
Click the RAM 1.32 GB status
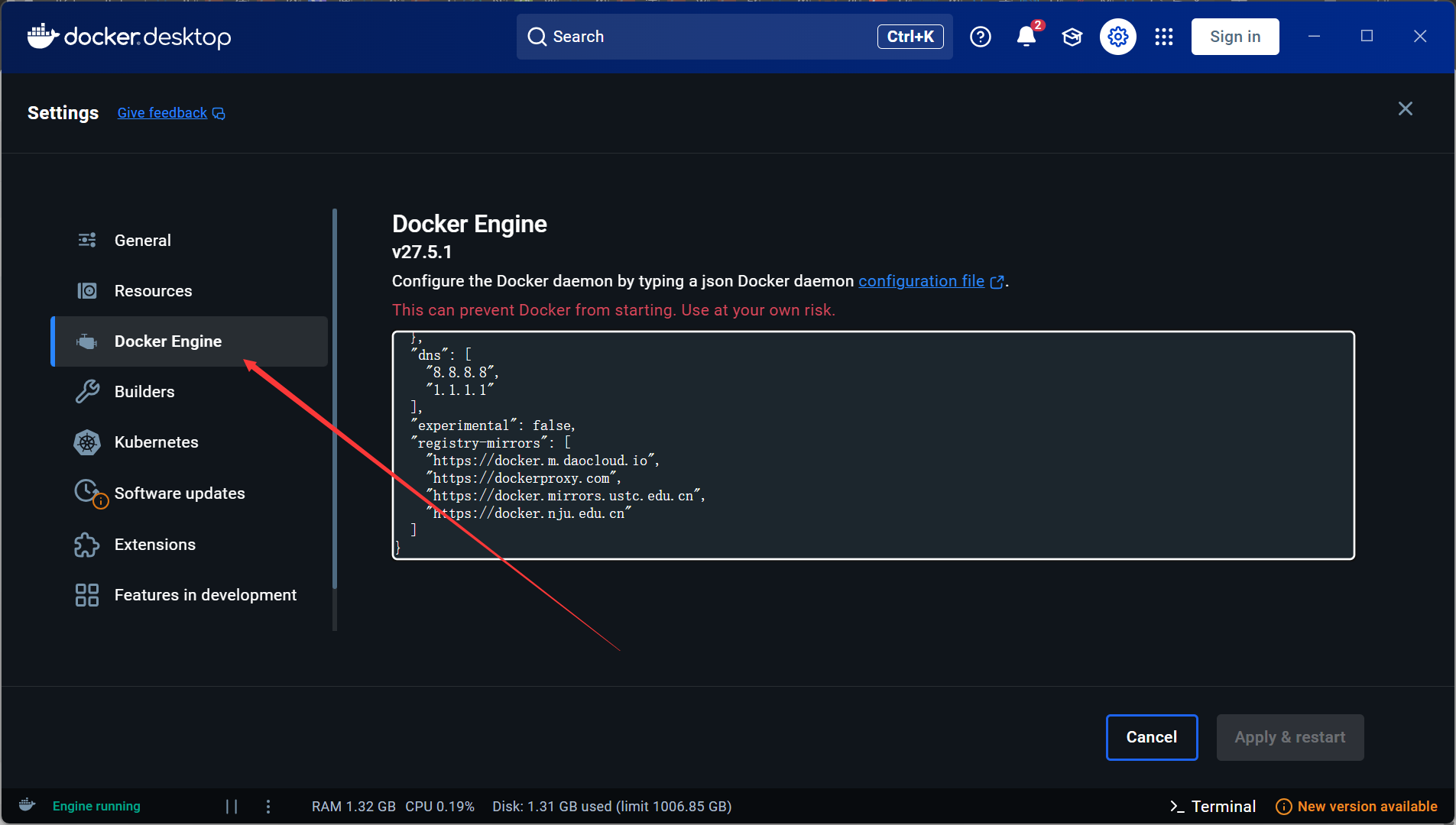(353, 807)
